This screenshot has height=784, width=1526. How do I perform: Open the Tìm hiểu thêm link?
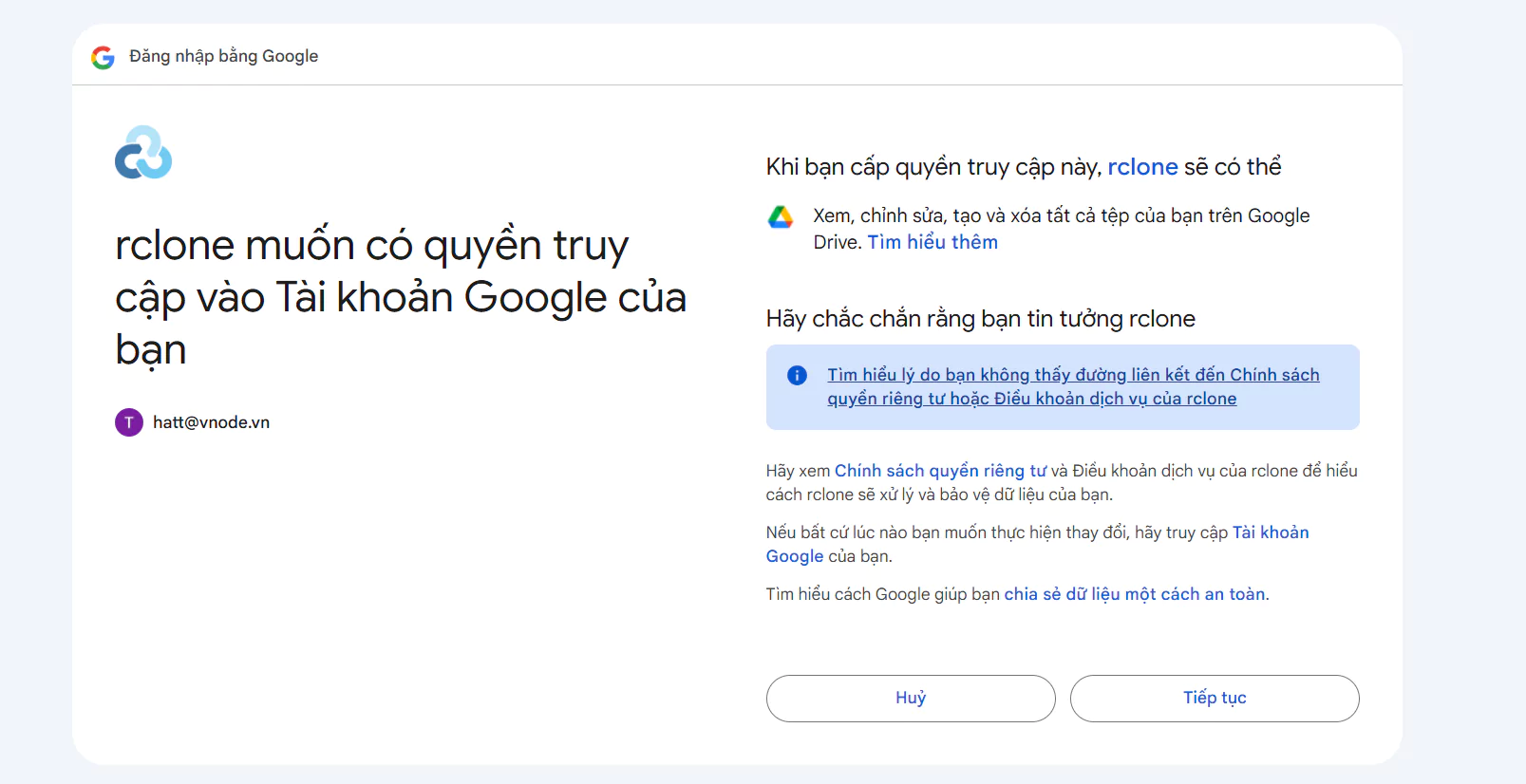933,242
